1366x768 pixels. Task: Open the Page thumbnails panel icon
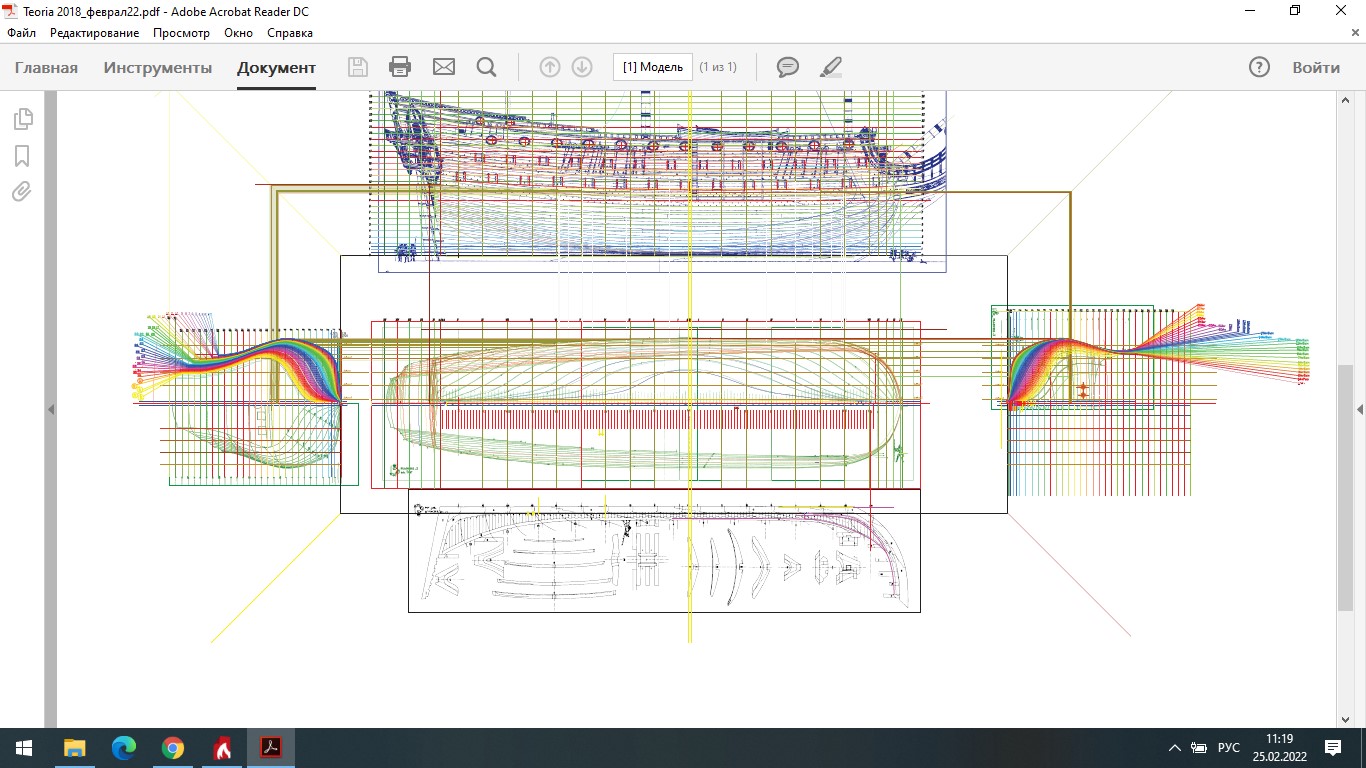point(22,119)
